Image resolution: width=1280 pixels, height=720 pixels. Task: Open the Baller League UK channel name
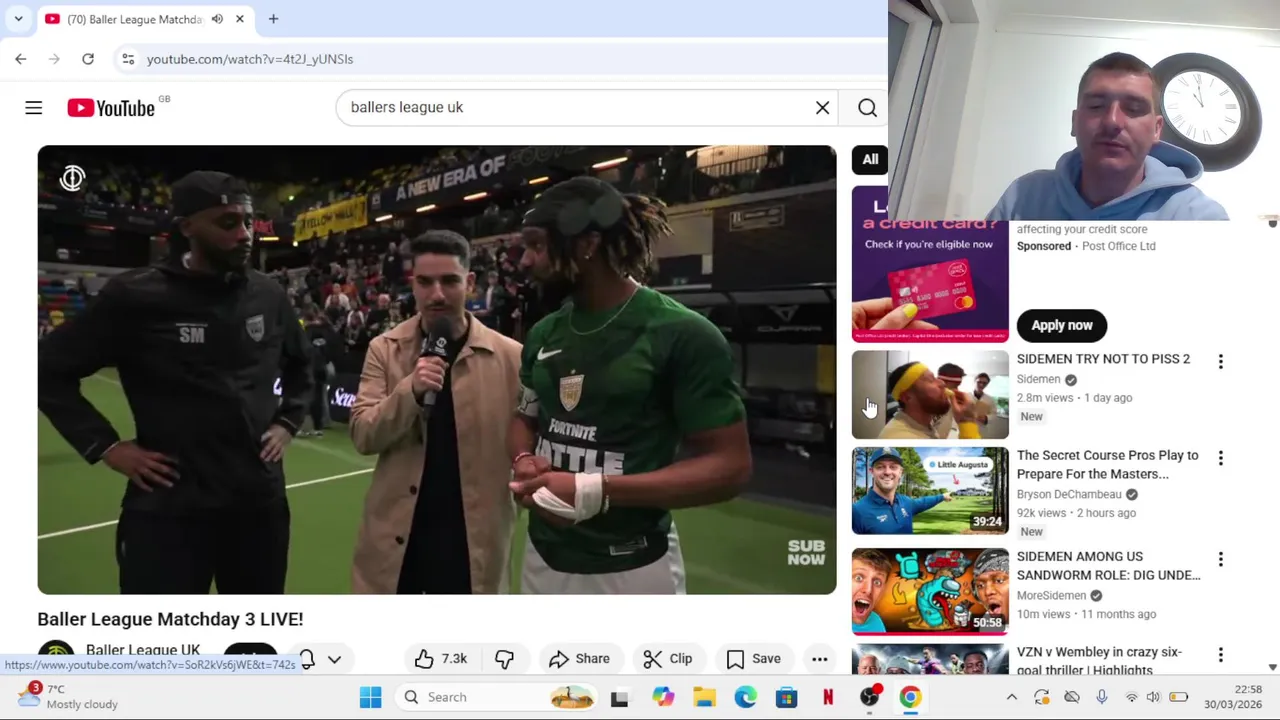click(143, 650)
